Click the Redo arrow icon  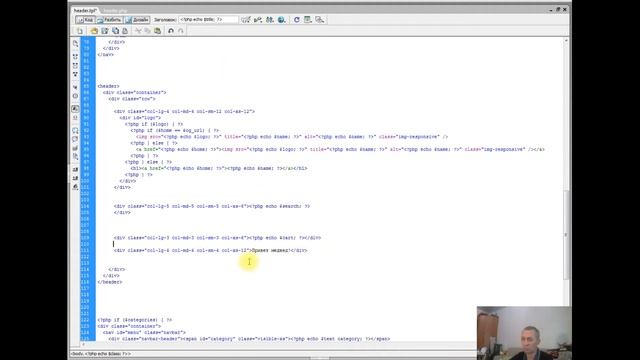pyautogui.click(x=181, y=31)
